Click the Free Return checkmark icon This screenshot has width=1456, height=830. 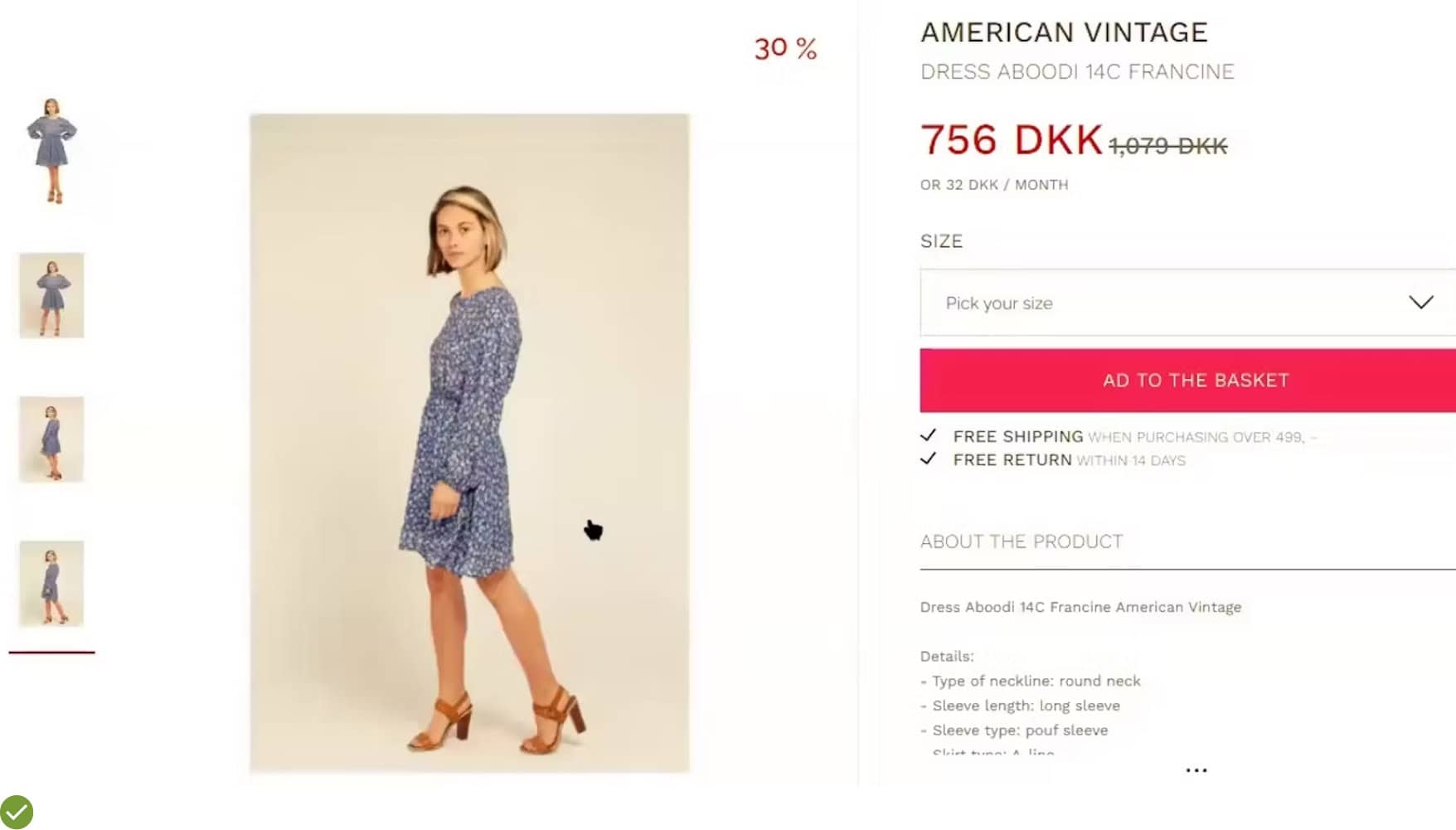(928, 459)
